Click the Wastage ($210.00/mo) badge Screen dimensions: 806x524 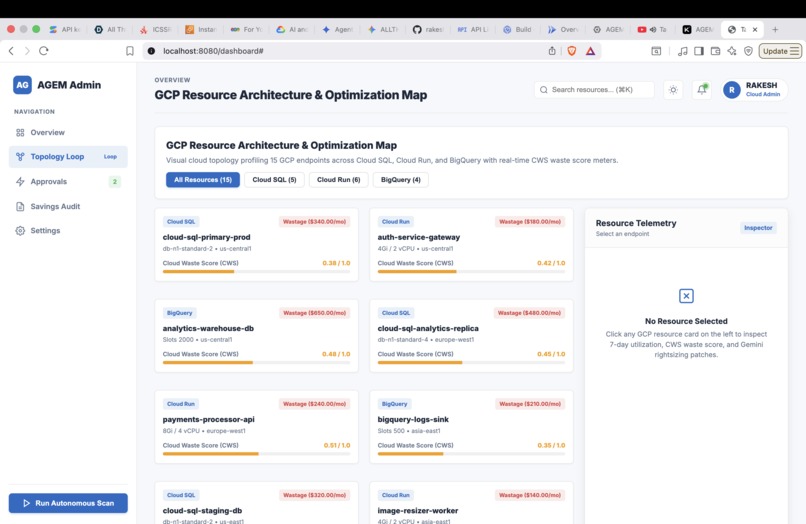(529, 404)
